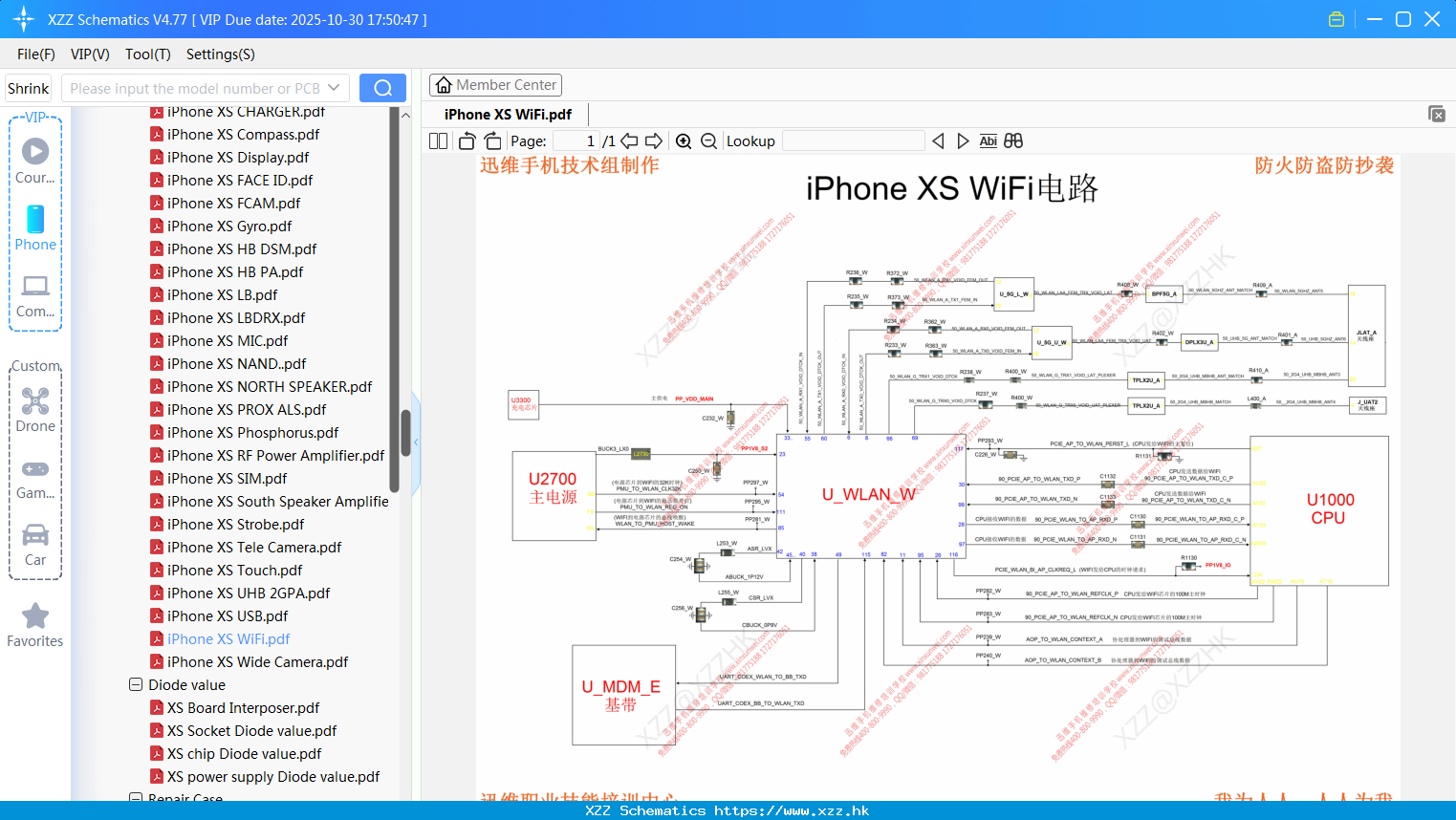Open iPhone XS Touch.pdf
The height and width of the screenshot is (820, 1456).
coord(234,570)
